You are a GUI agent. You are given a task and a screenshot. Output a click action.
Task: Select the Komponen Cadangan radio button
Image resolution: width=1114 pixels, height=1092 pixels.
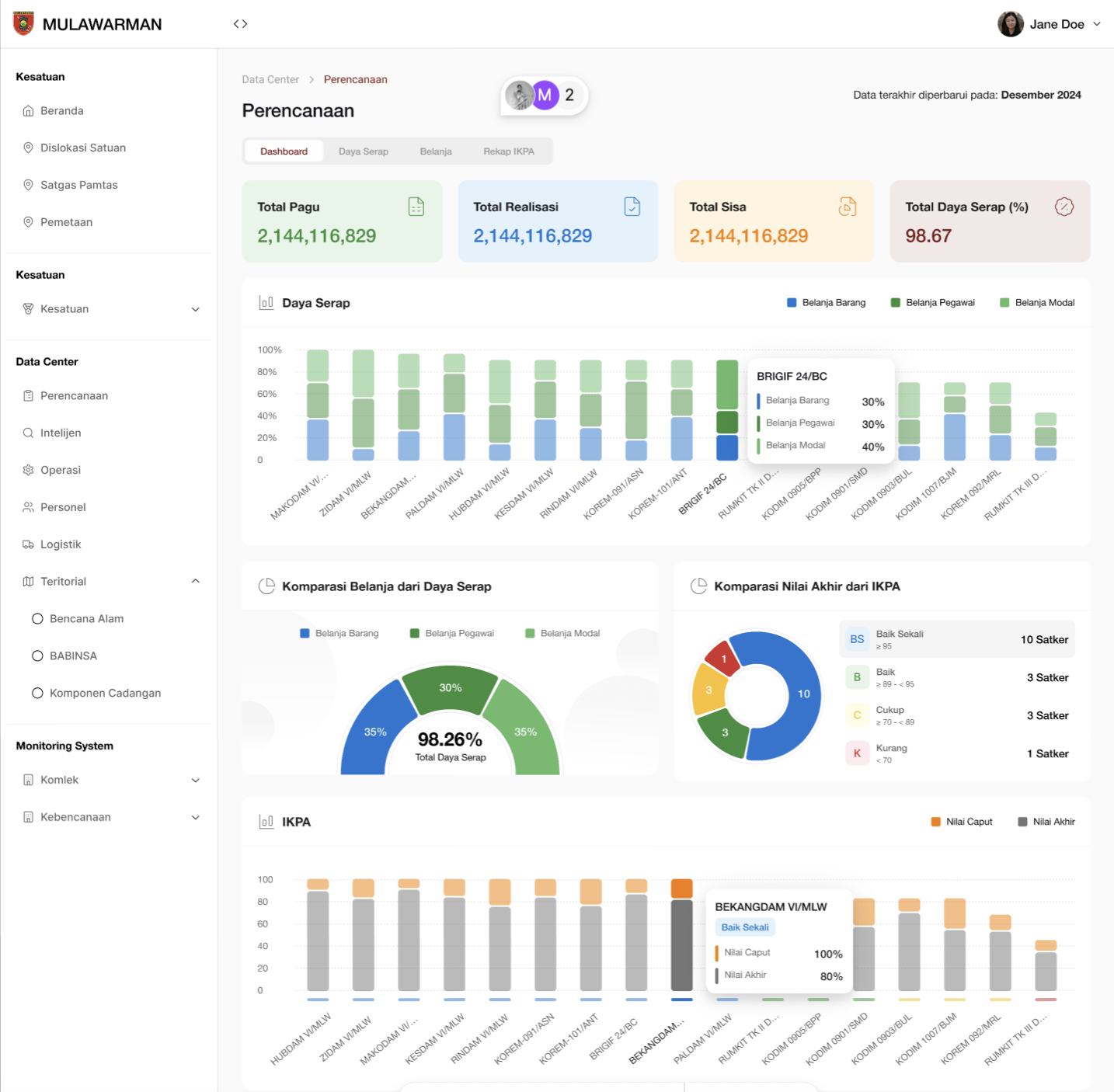(x=37, y=693)
